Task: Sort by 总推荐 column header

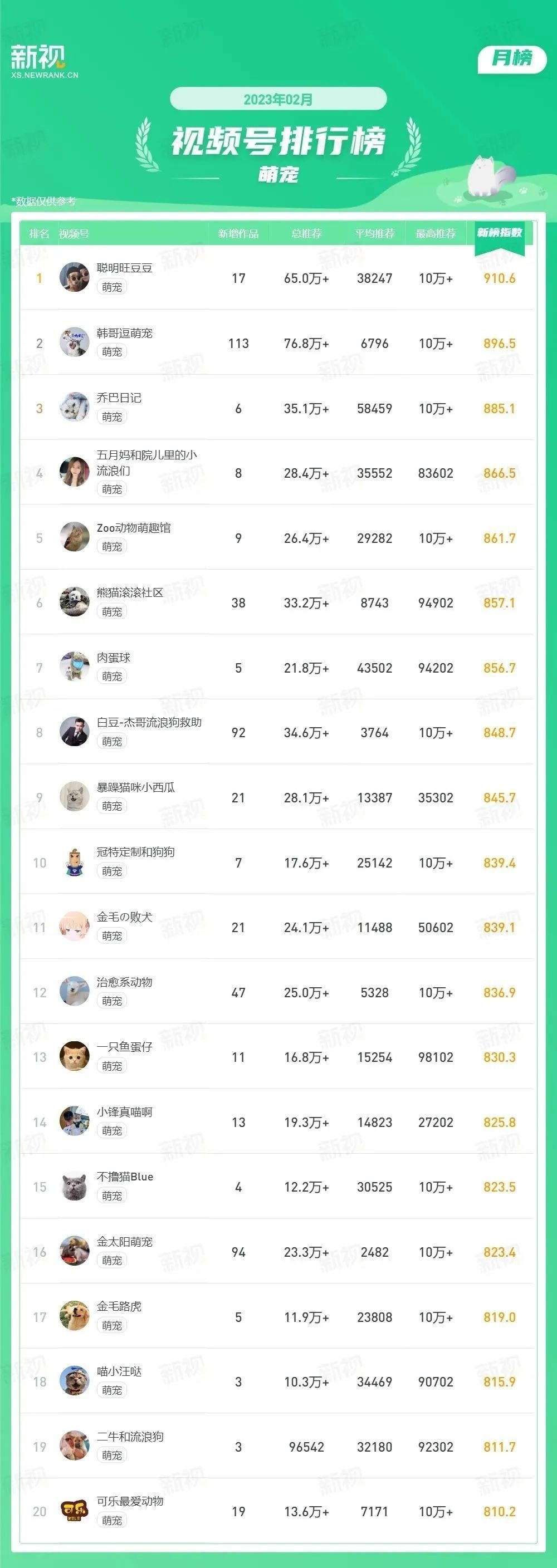Action: (306, 234)
